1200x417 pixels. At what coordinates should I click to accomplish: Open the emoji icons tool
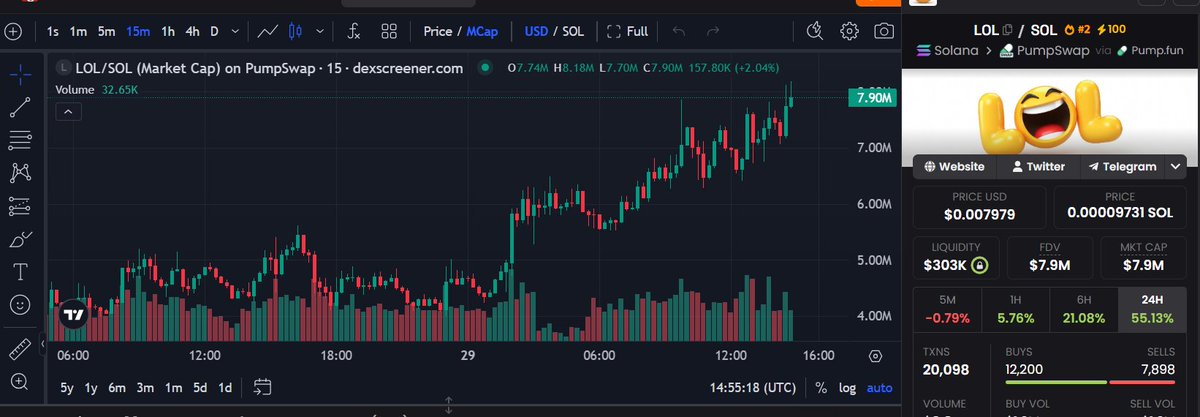pos(20,304)
